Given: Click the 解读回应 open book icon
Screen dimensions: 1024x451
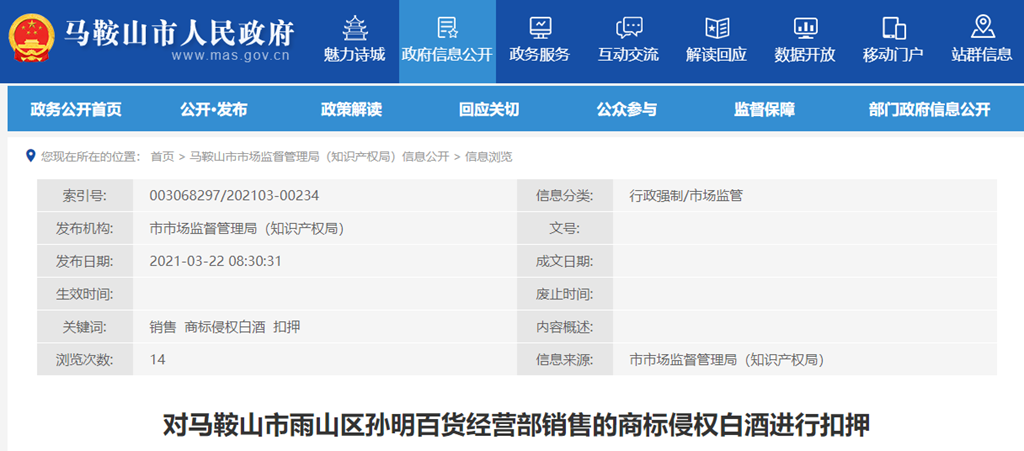Looking at the screenshot, I should point(717,28).
